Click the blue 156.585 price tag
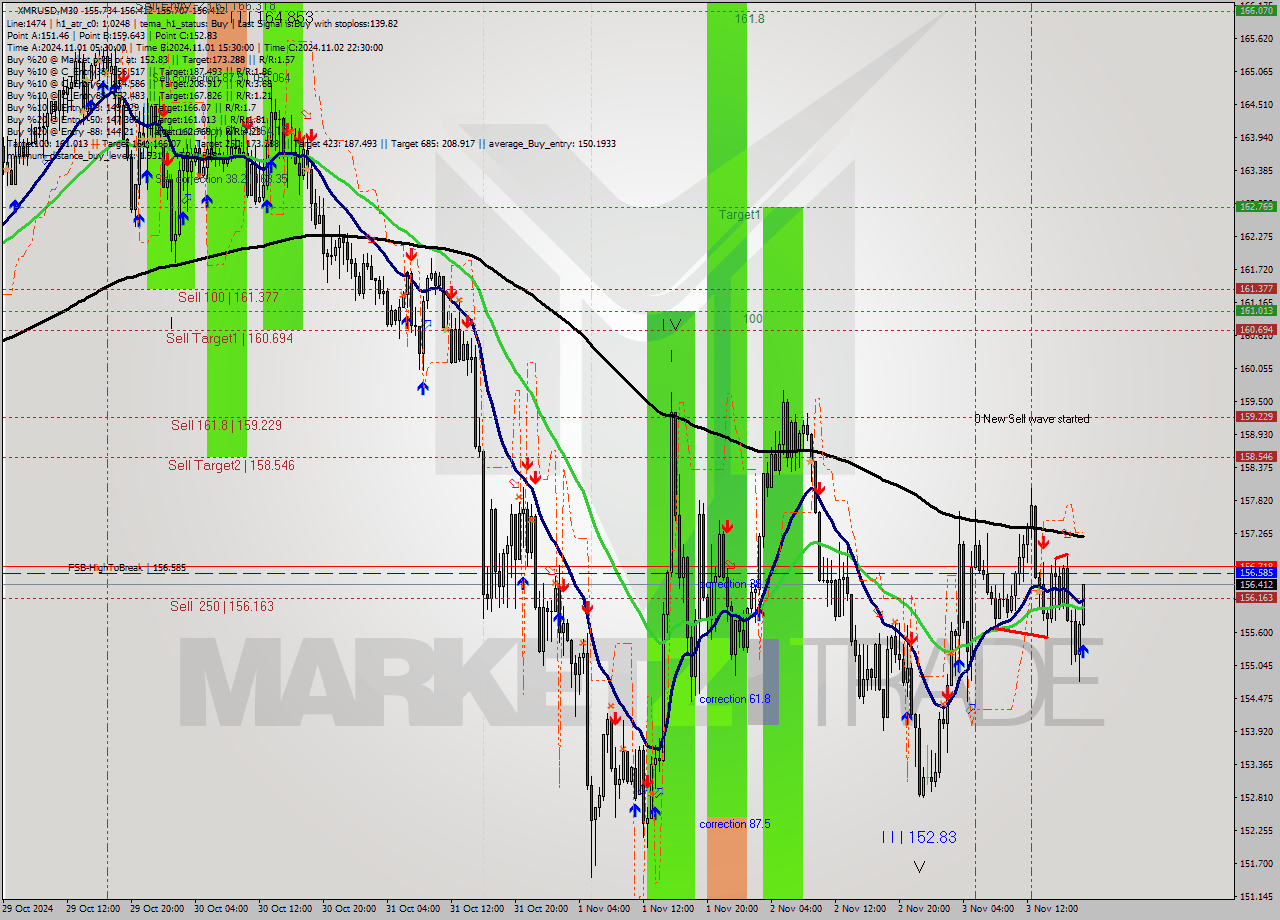Screen dimensions: 1280x920 tap(1255, 573)
